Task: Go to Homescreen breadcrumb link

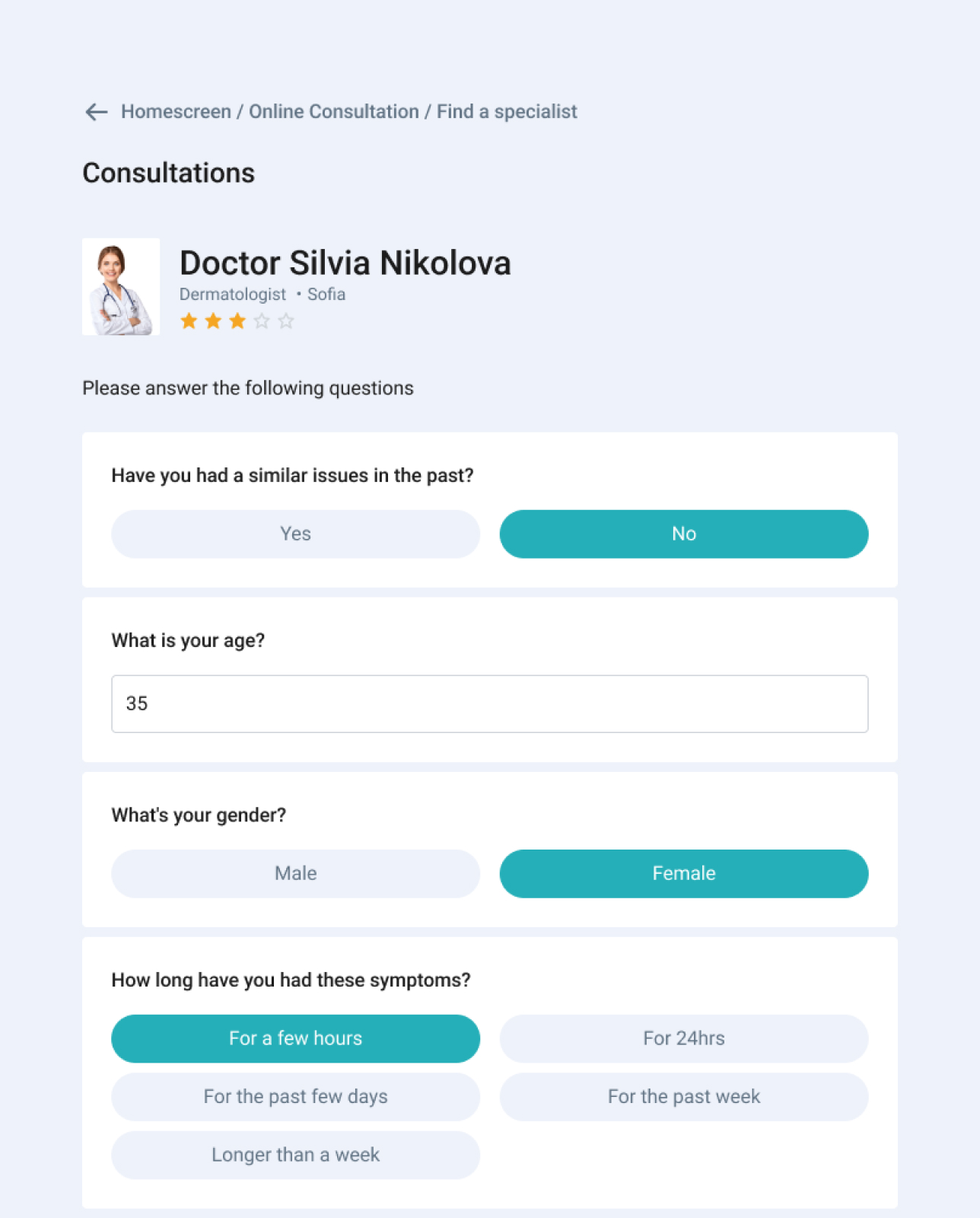Action: pos(176,112)
